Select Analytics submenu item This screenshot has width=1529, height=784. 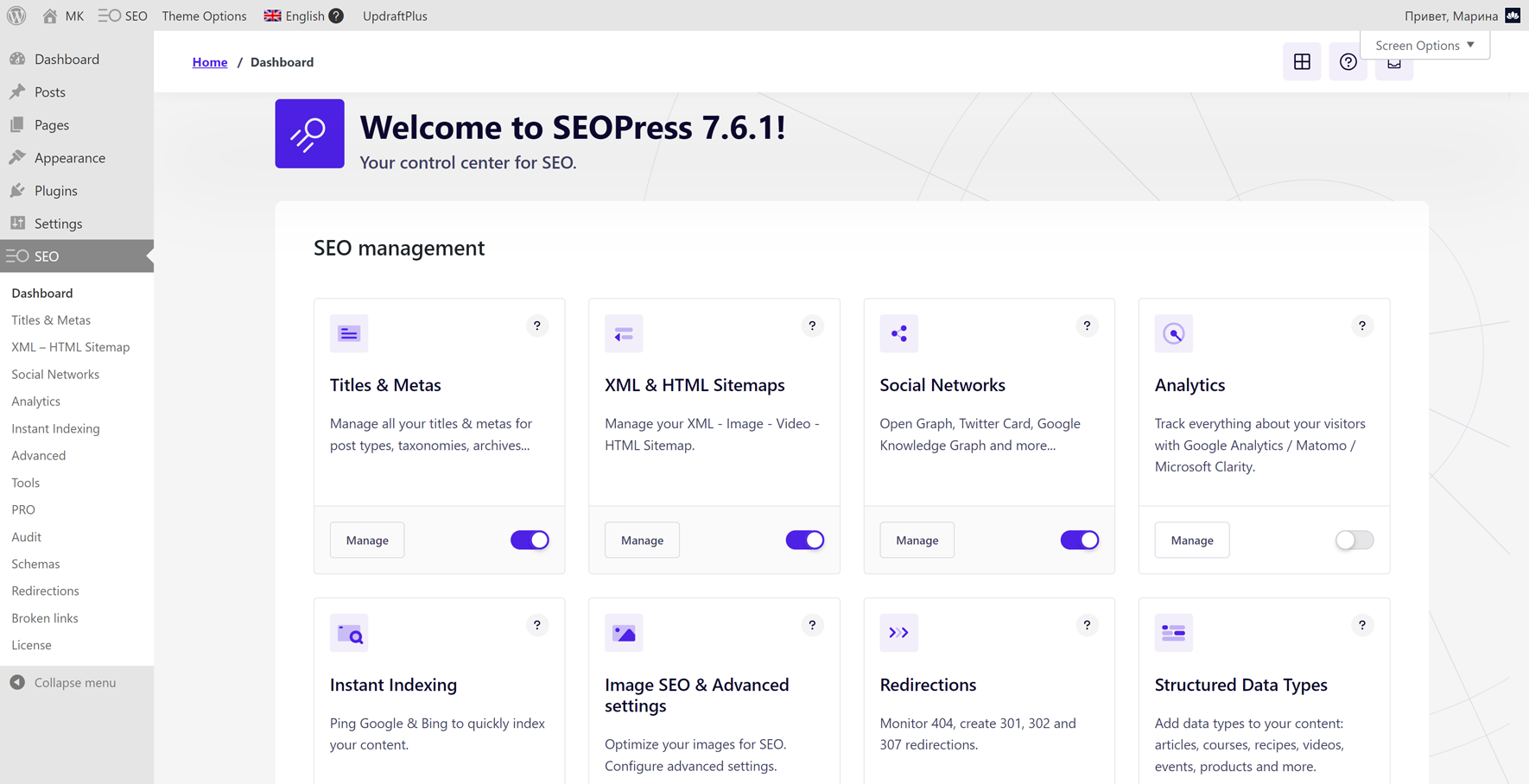tap(35, 401)
